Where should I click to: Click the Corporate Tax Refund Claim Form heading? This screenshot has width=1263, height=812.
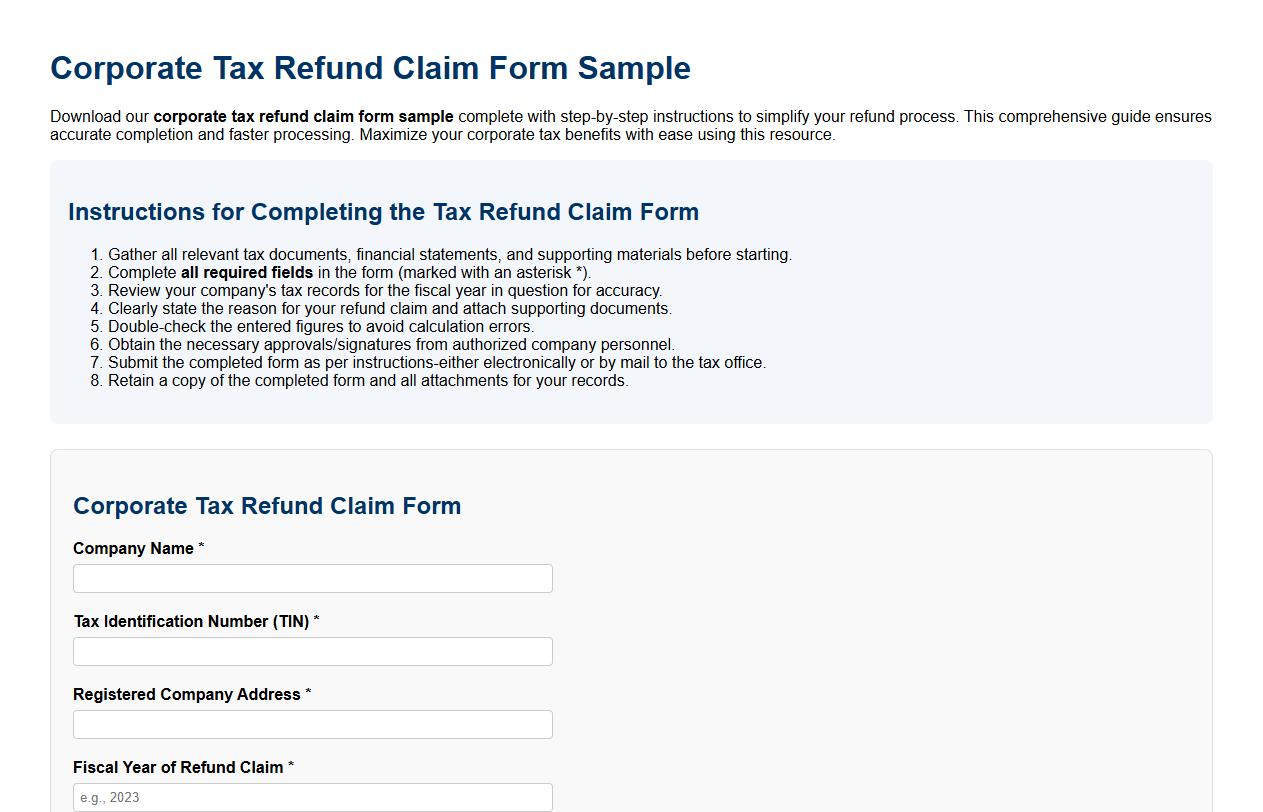(266, 506)
